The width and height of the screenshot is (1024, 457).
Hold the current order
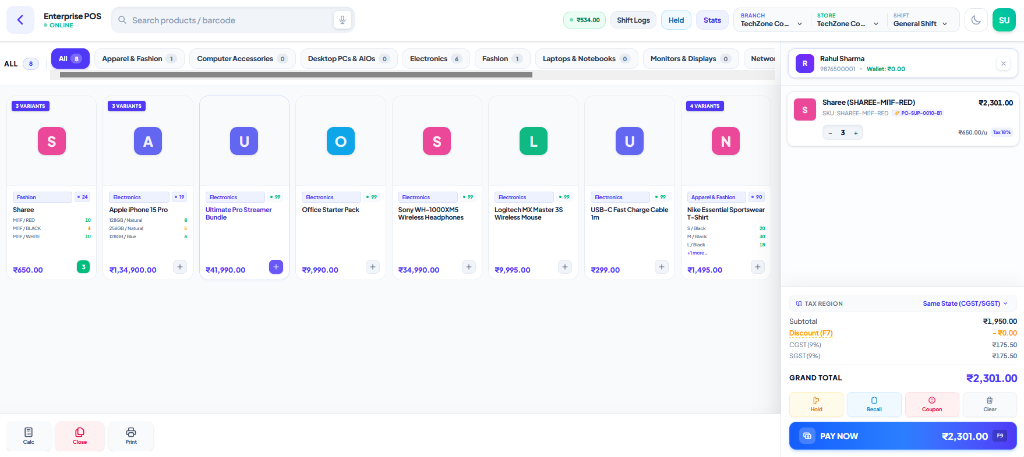coord(816,404)
